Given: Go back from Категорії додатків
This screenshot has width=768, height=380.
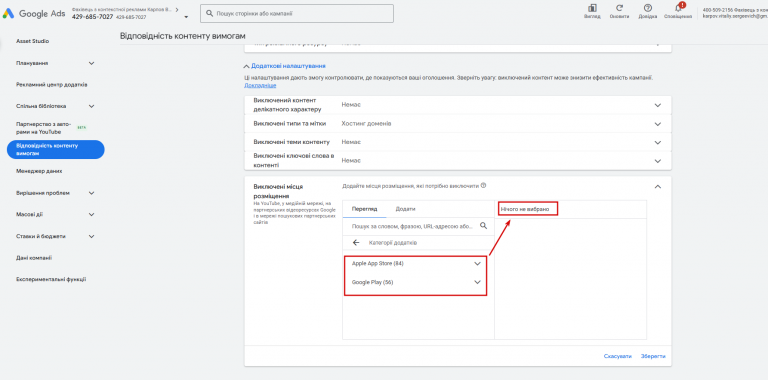Looking at the screenshot, I should click(x=356, y=243).
